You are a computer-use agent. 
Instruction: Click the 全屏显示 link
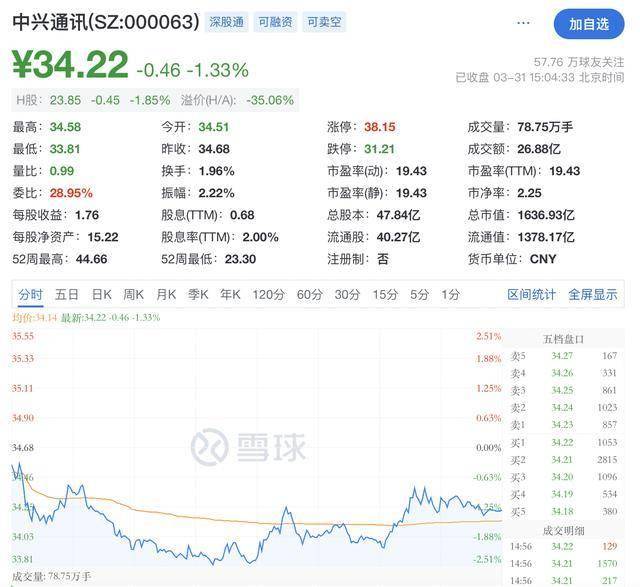click(x=593, y=294)
